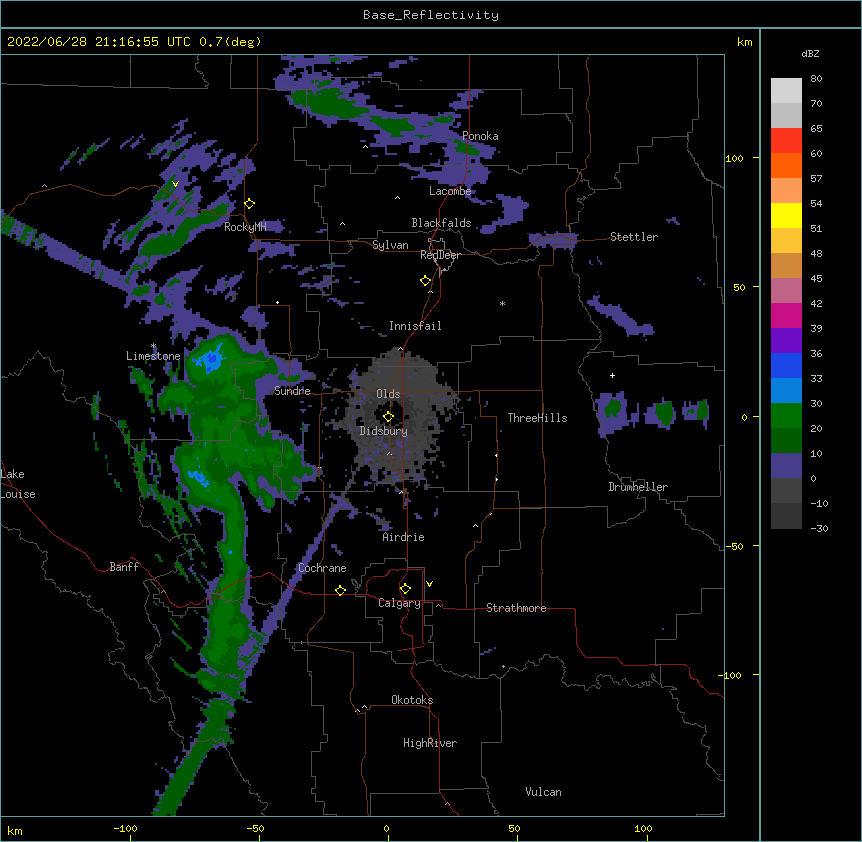Click the Calgary city label
The image size is (862, 842).
[x=399, y=603]
